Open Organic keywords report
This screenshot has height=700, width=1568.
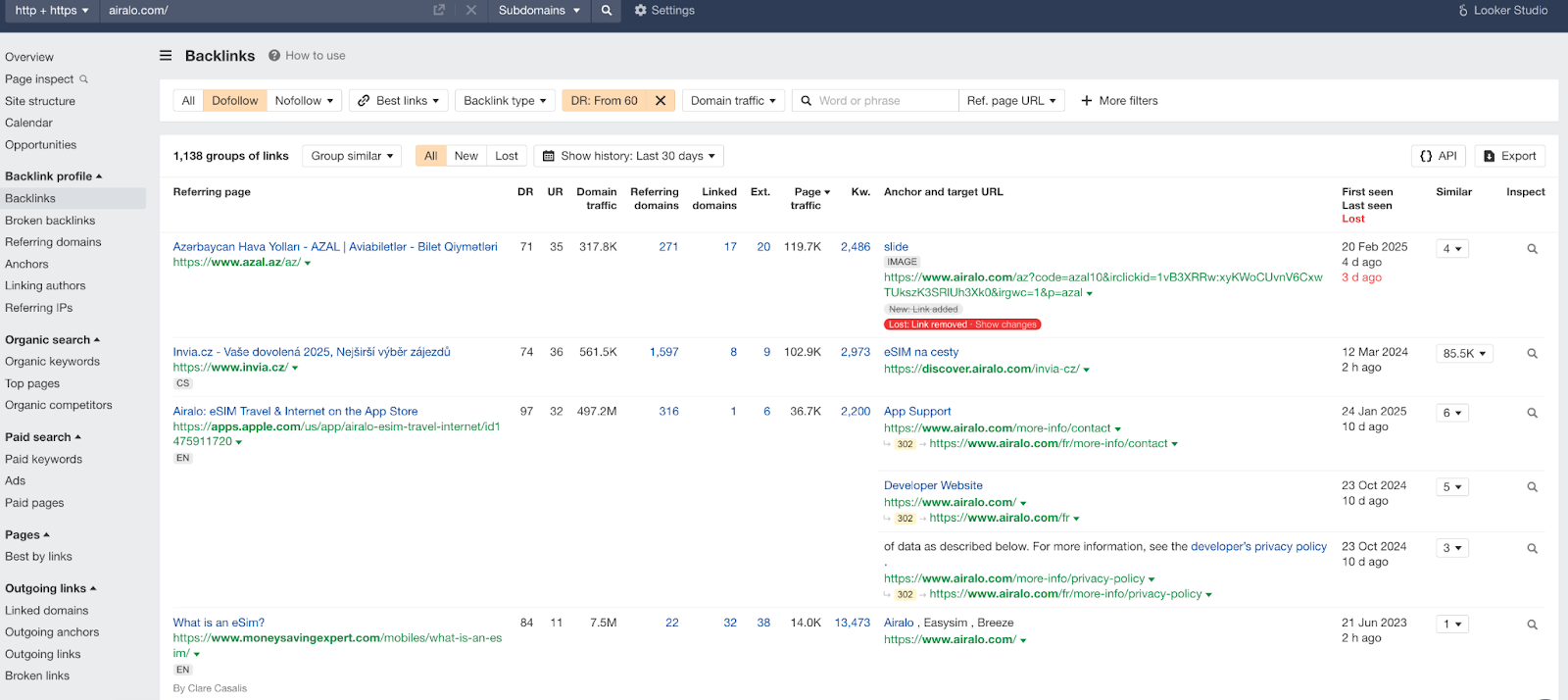(52, 362)
